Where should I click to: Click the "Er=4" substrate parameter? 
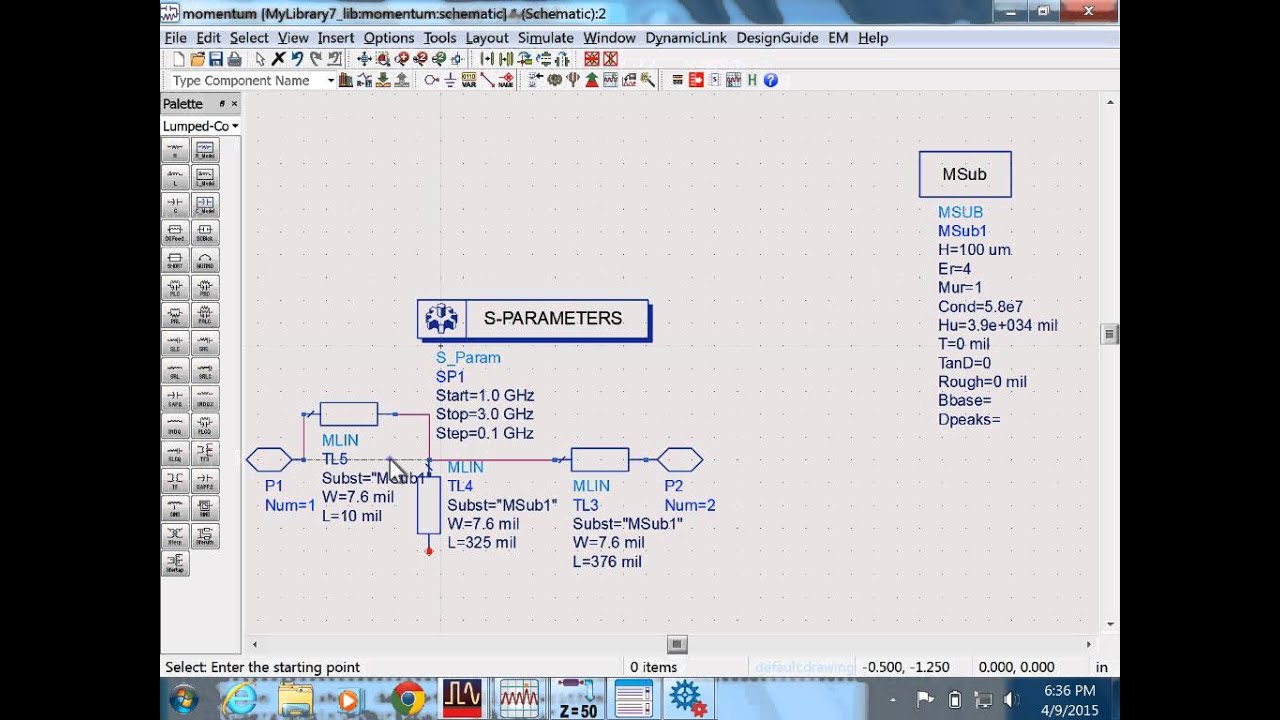[x=954, y=269]
